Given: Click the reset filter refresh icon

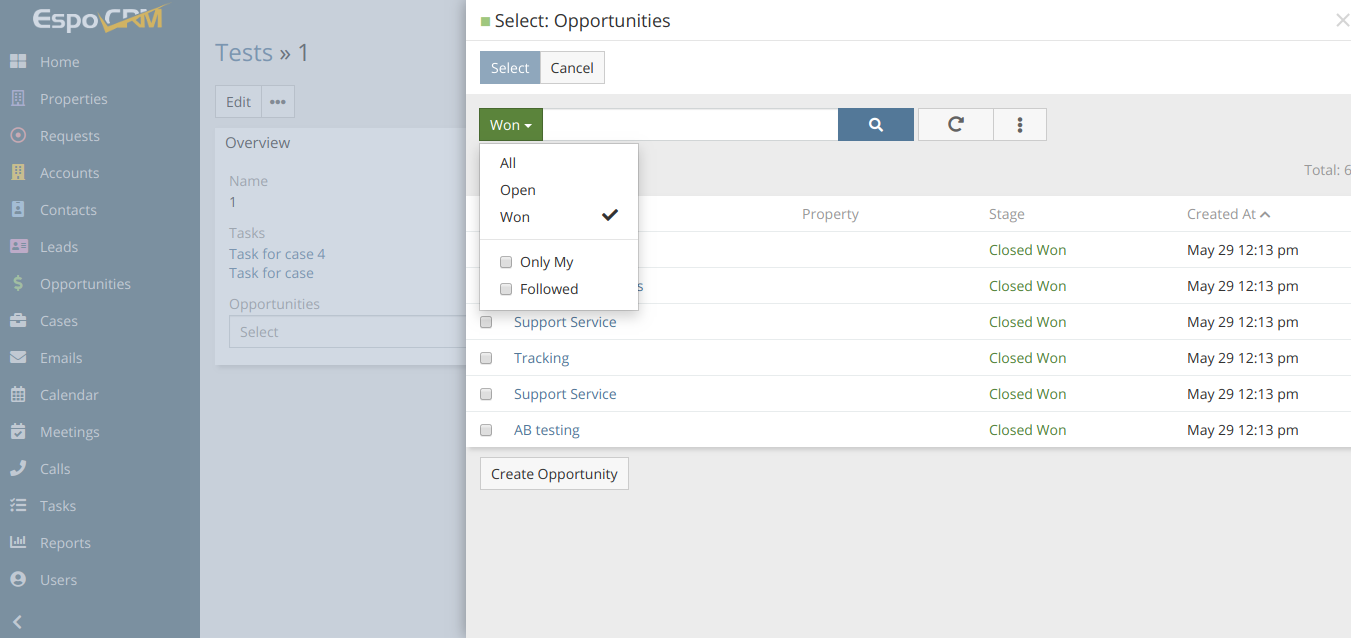Looking at the screenshot, I should [955, 125].
